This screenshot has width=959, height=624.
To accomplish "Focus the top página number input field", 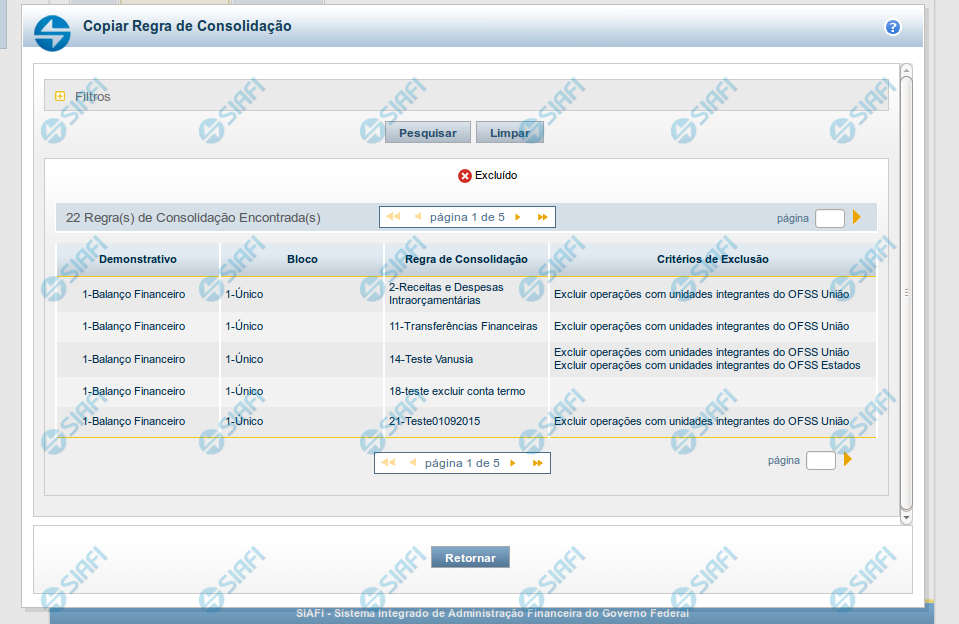I will point(829,218).
